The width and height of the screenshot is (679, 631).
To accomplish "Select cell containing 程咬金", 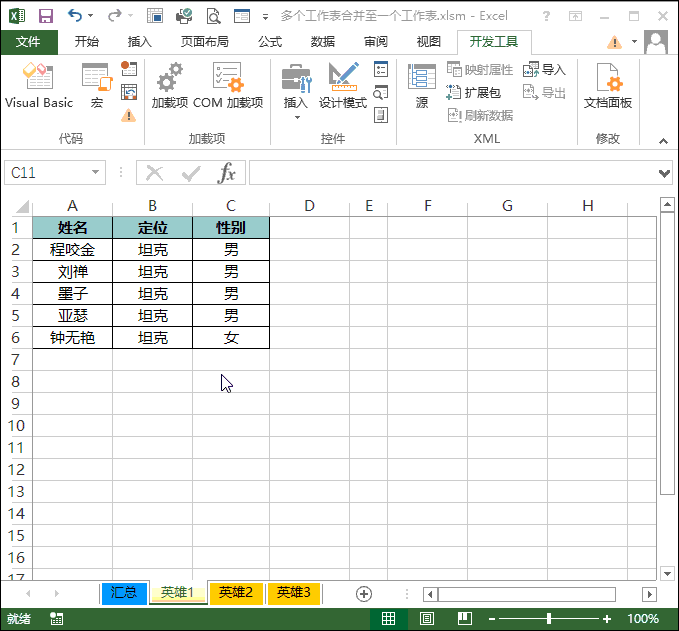I will pos(72,250).
